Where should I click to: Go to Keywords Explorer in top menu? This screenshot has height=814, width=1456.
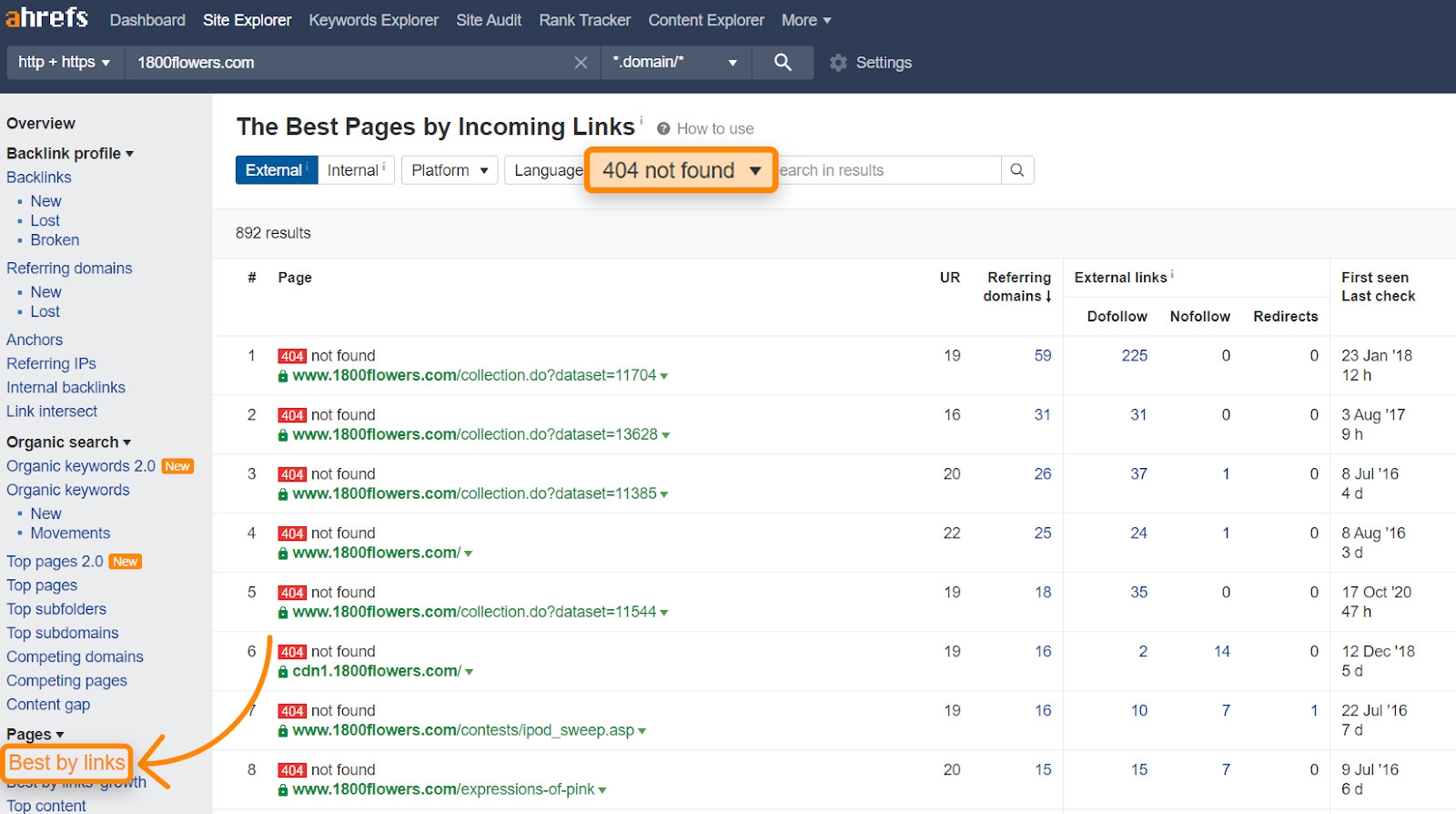point(373,20)
